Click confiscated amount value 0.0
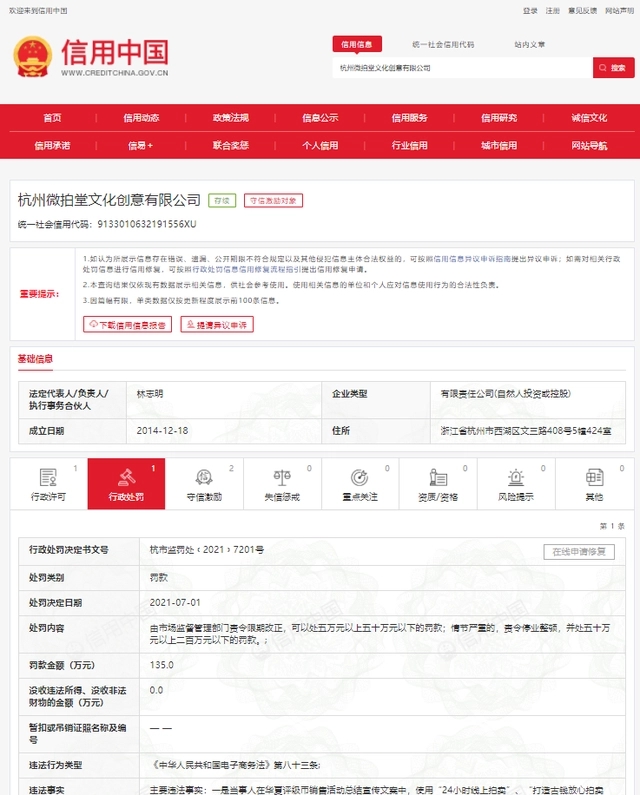 point(156,690)
